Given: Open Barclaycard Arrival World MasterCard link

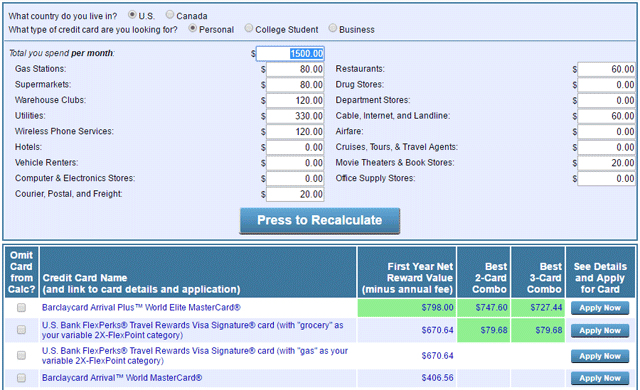Looking at the screenshot, I should point(122,378).
